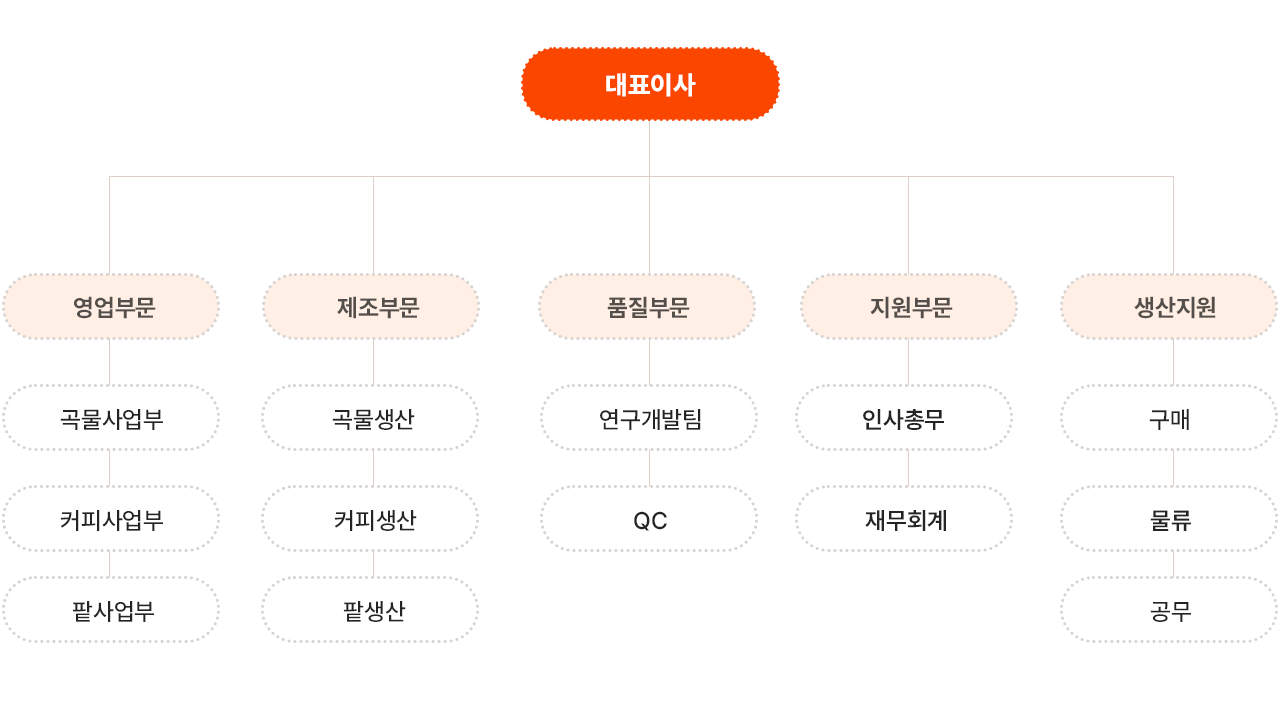Choose the 팥생산 team box

click(371, 610)
